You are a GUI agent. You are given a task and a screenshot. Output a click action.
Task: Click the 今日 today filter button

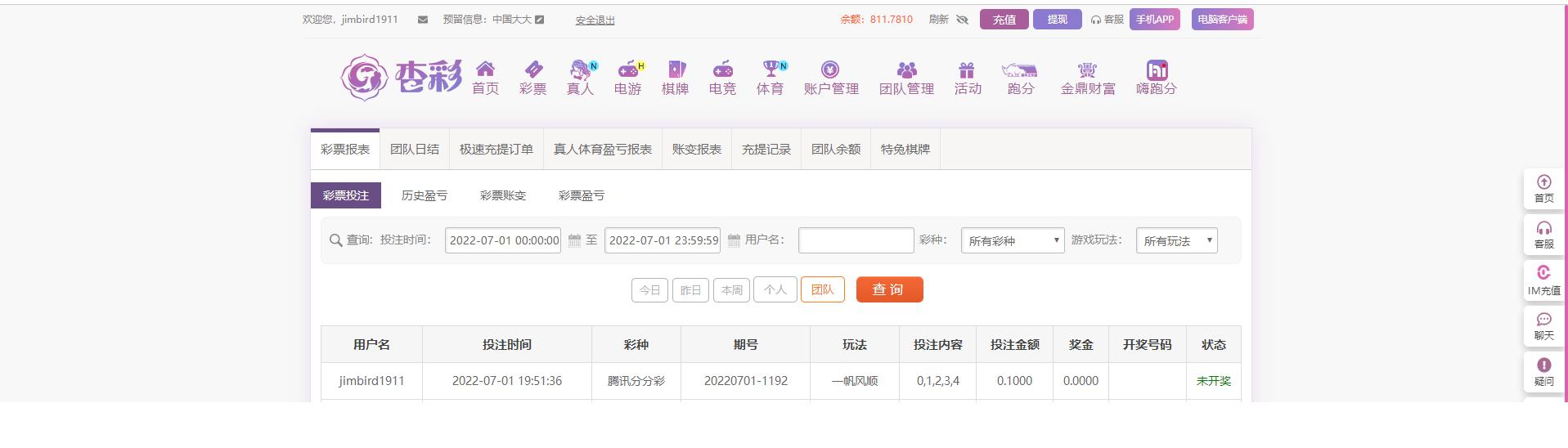pos(649,290)
